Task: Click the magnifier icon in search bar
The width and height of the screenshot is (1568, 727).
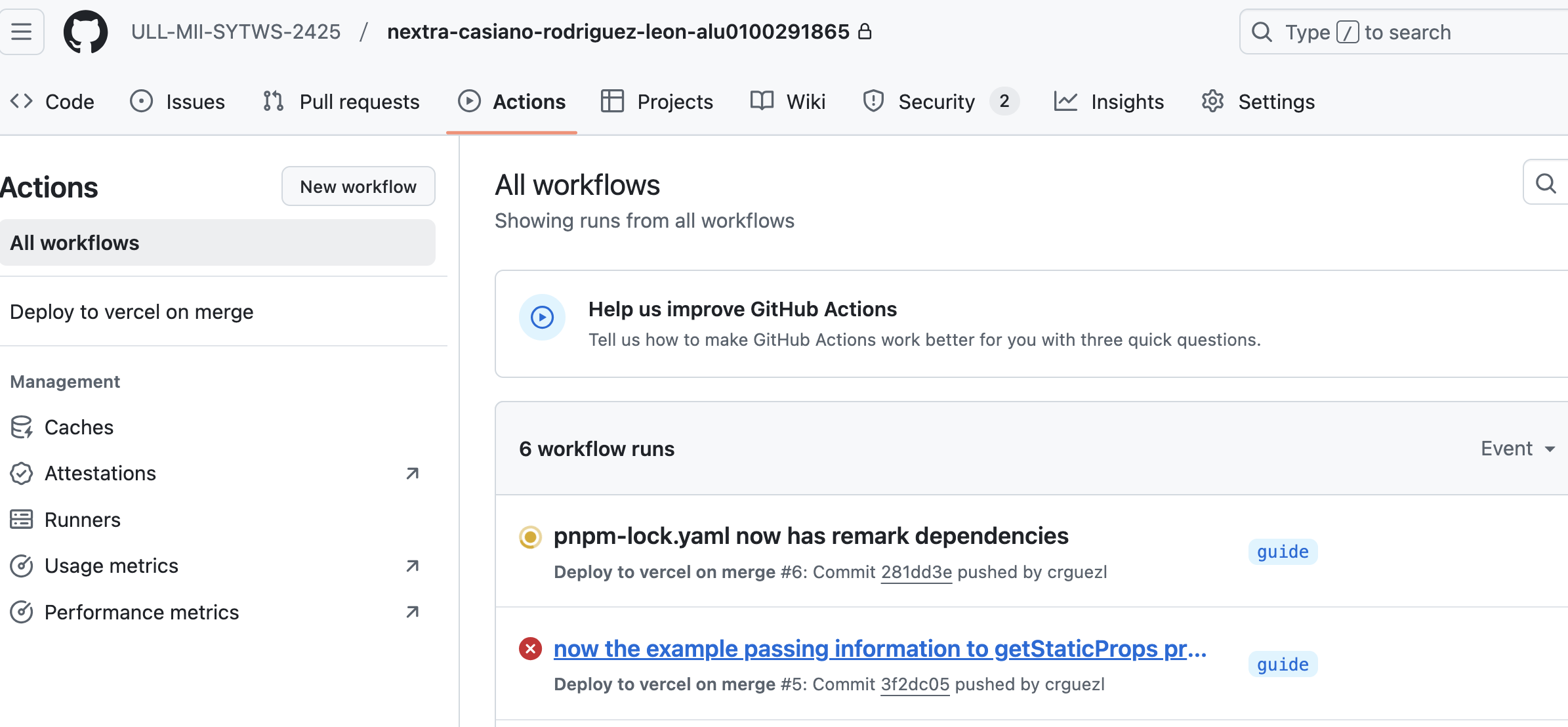Action: (x=1262, y=31)
